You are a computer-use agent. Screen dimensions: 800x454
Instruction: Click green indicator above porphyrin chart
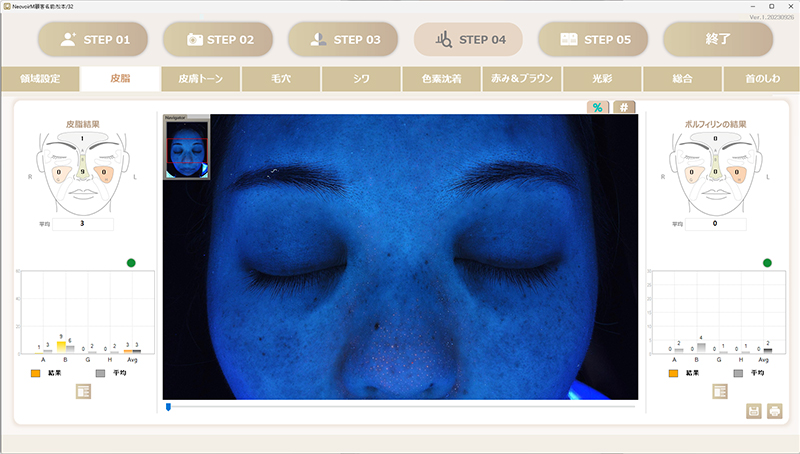coord(767,263)
